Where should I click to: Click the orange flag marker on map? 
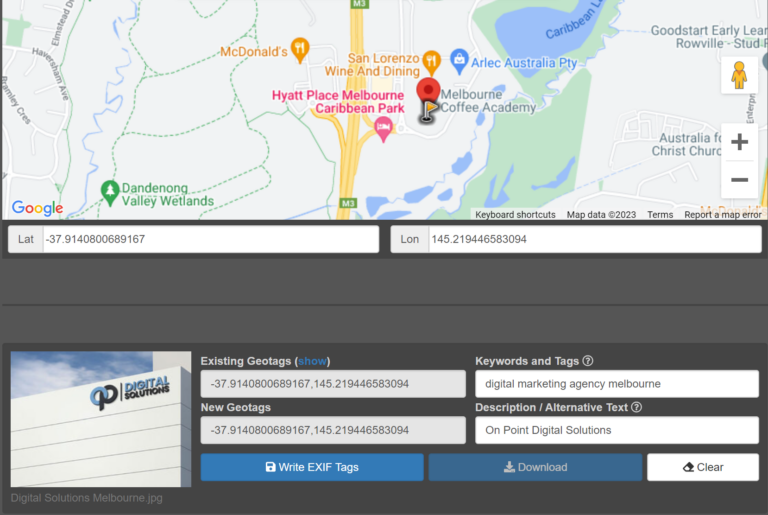(429, 111)
